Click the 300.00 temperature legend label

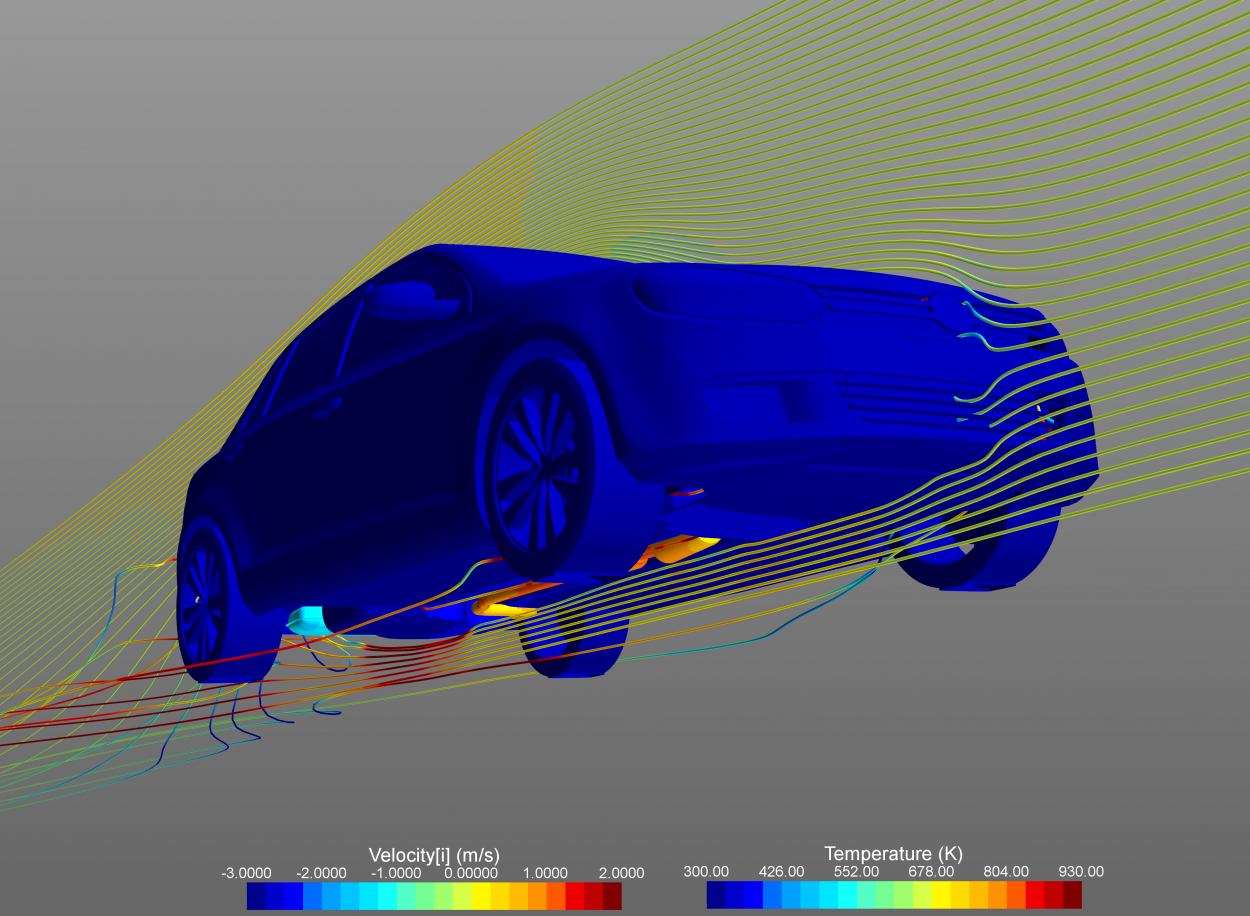[706, 872]
